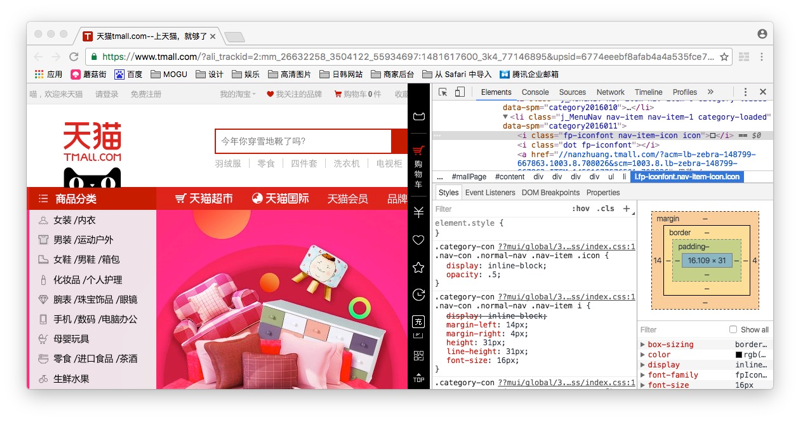Image resolution: width=800 pixels, height=421 pixels.
Task: Click the QR code icon in black sidebar
Action: click(418, 356)
